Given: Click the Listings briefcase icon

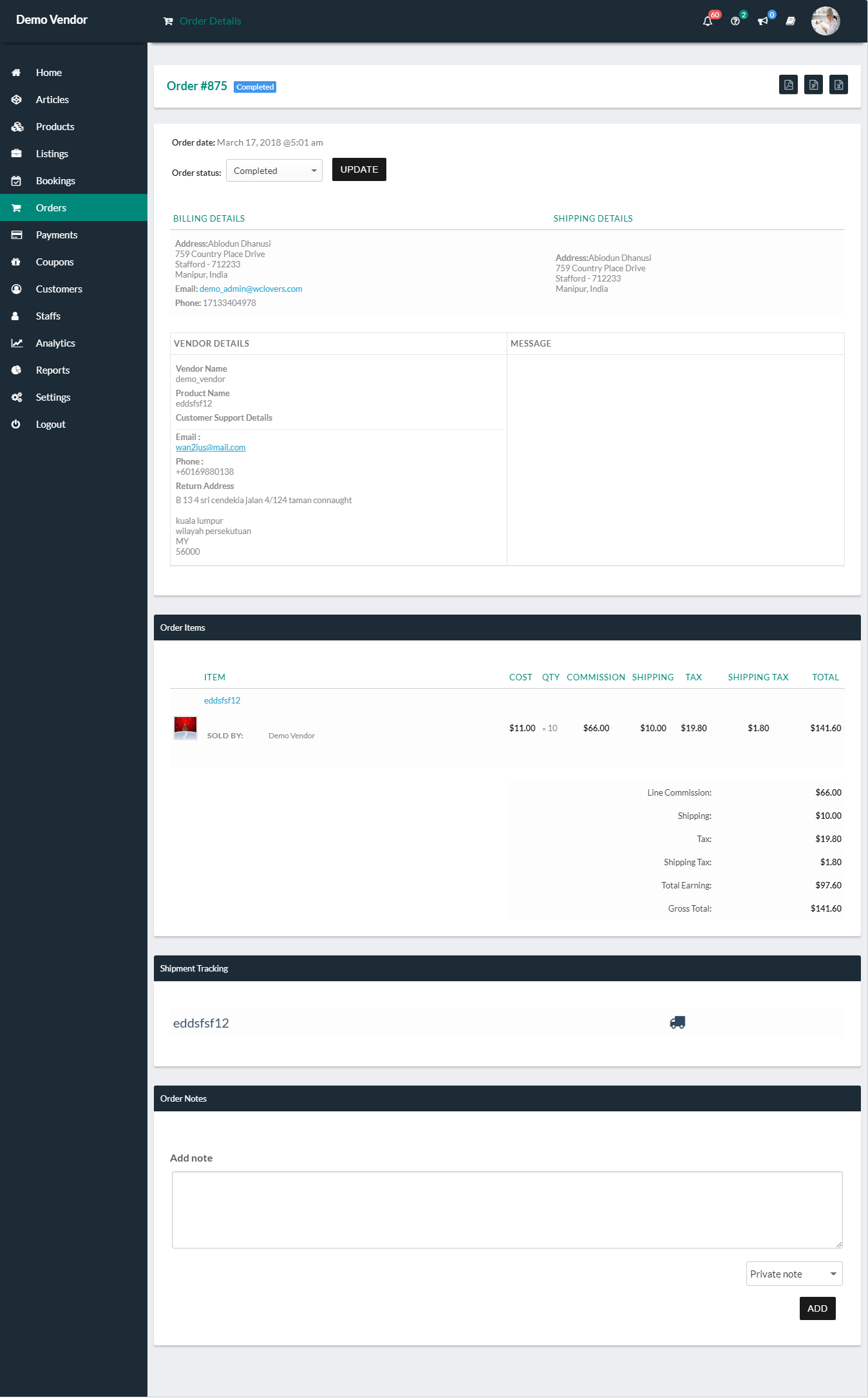Looking at the screenshot, I should 16,154.
